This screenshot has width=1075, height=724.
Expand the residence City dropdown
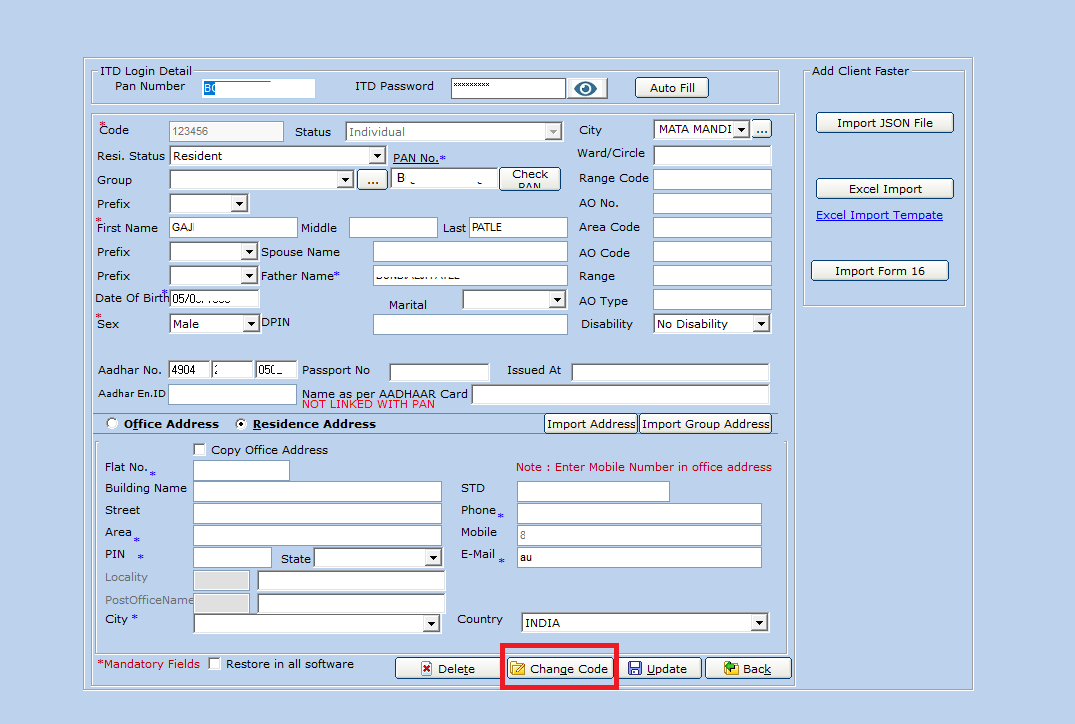click(431, 623)
